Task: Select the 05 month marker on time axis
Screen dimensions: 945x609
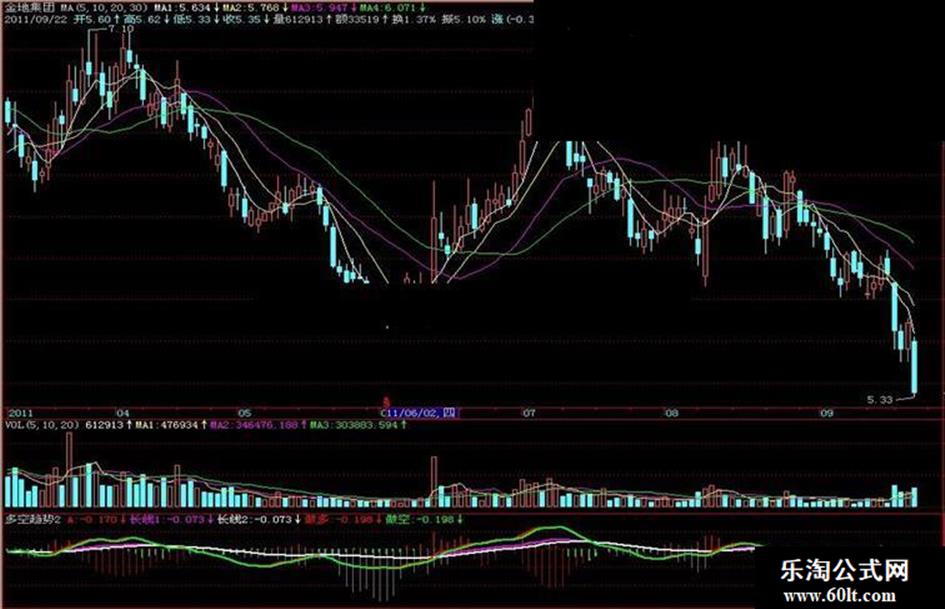Action: 244,413
